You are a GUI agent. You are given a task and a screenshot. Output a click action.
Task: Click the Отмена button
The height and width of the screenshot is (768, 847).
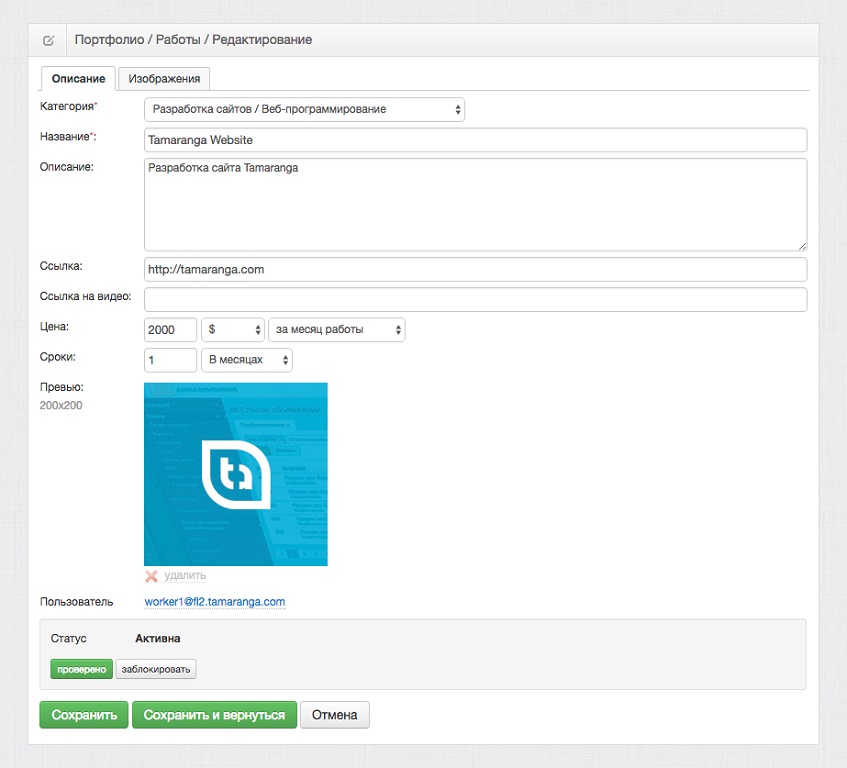coord(335,715)
